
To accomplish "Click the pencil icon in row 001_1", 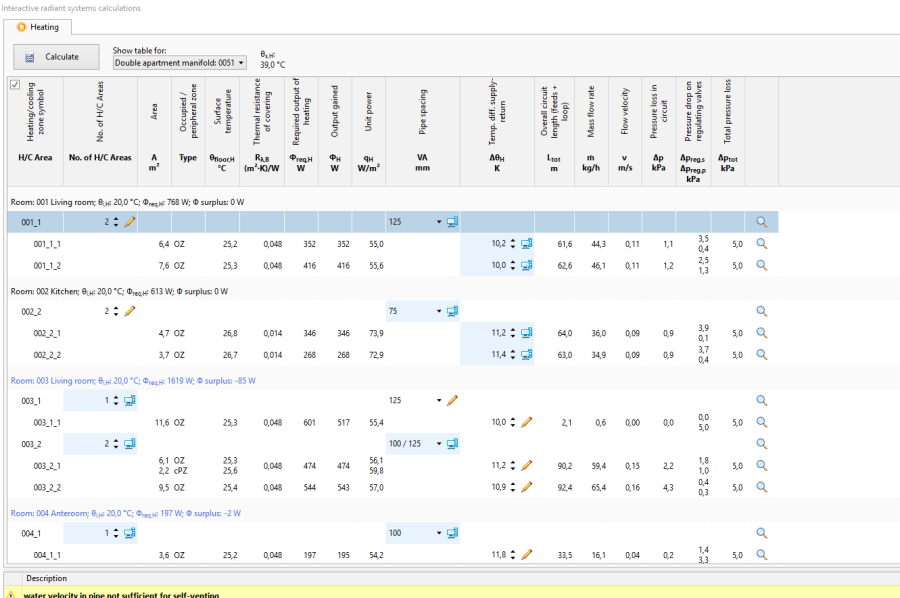I will [130, 222].
